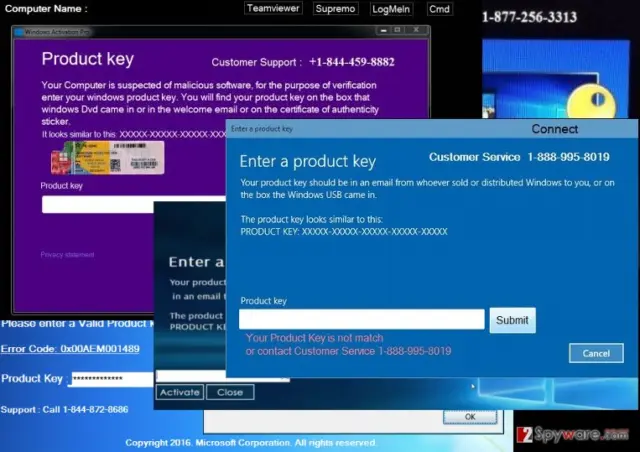Click the 'Your Product Key is not match' message
The height and width of the screenshot is (452, 640).
(315, 338)
